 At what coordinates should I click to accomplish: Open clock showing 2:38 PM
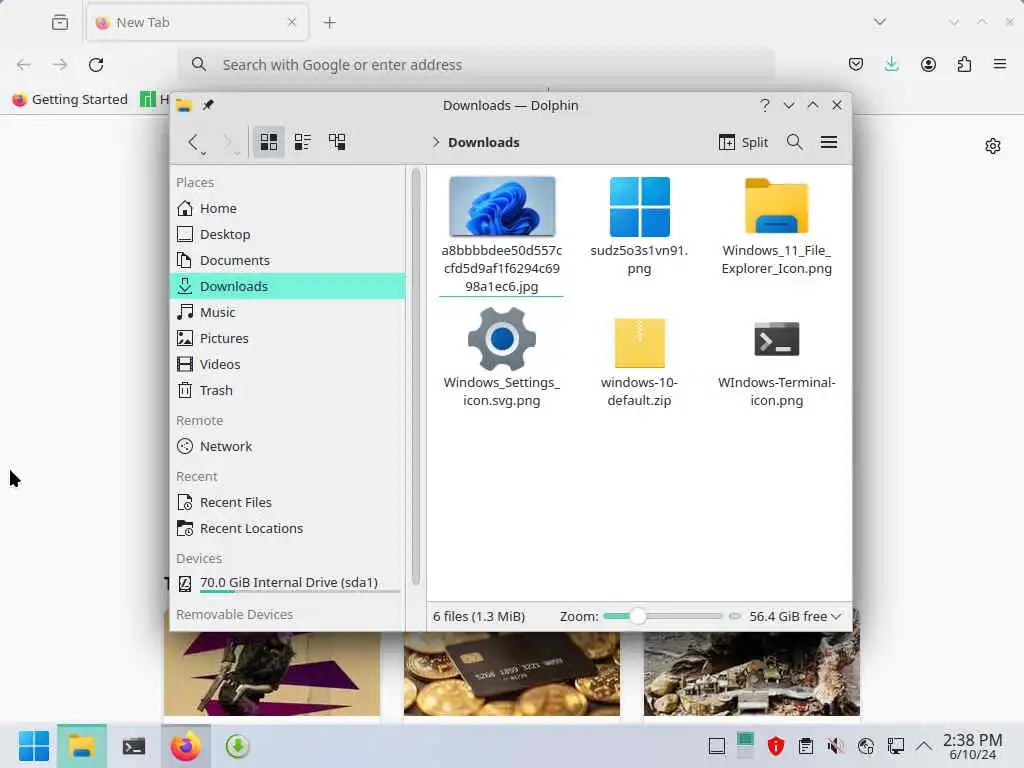tap(972, 746)
